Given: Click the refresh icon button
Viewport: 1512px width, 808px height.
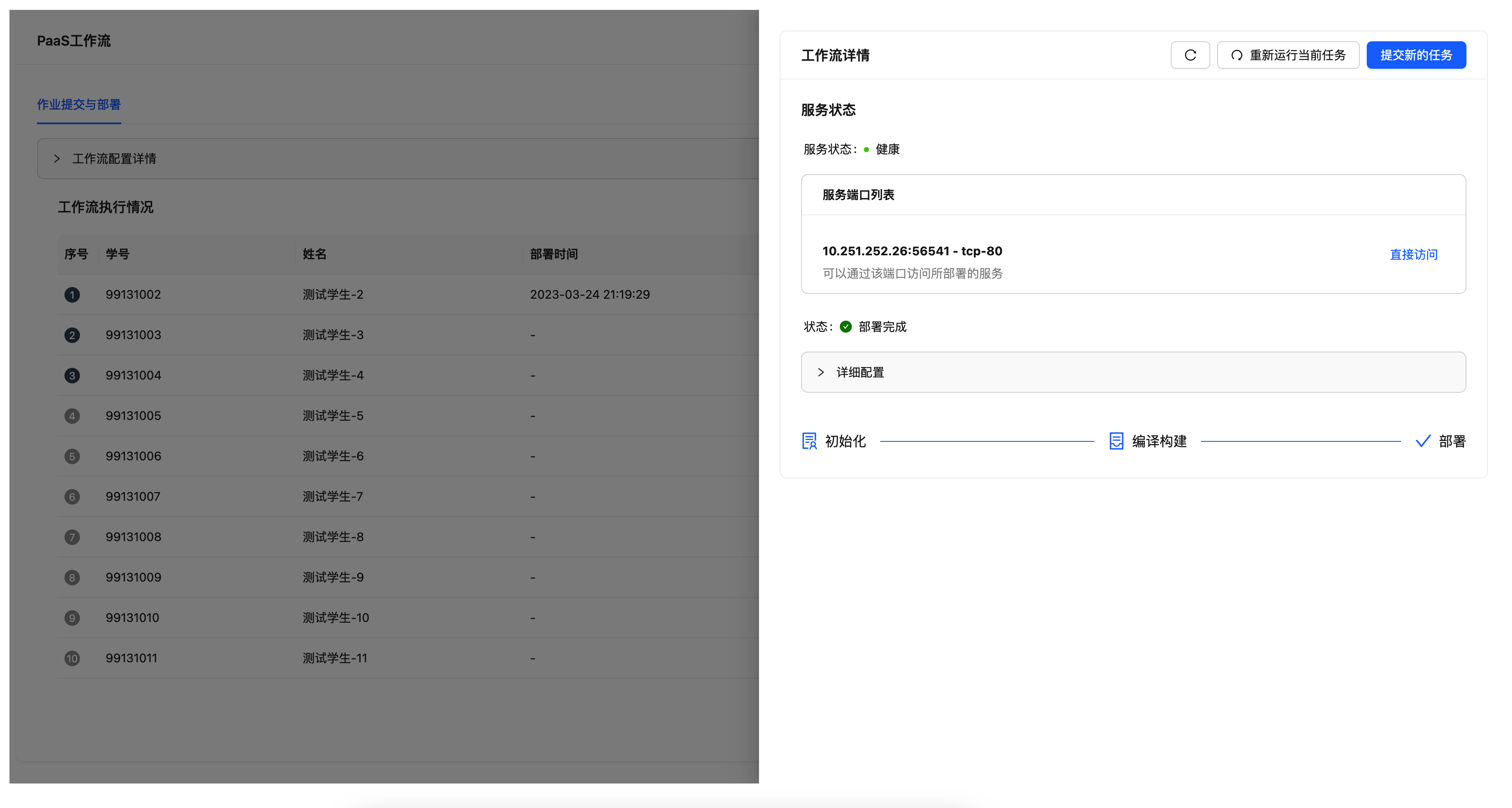Looking at the screenshot, I should (1190, 55).
